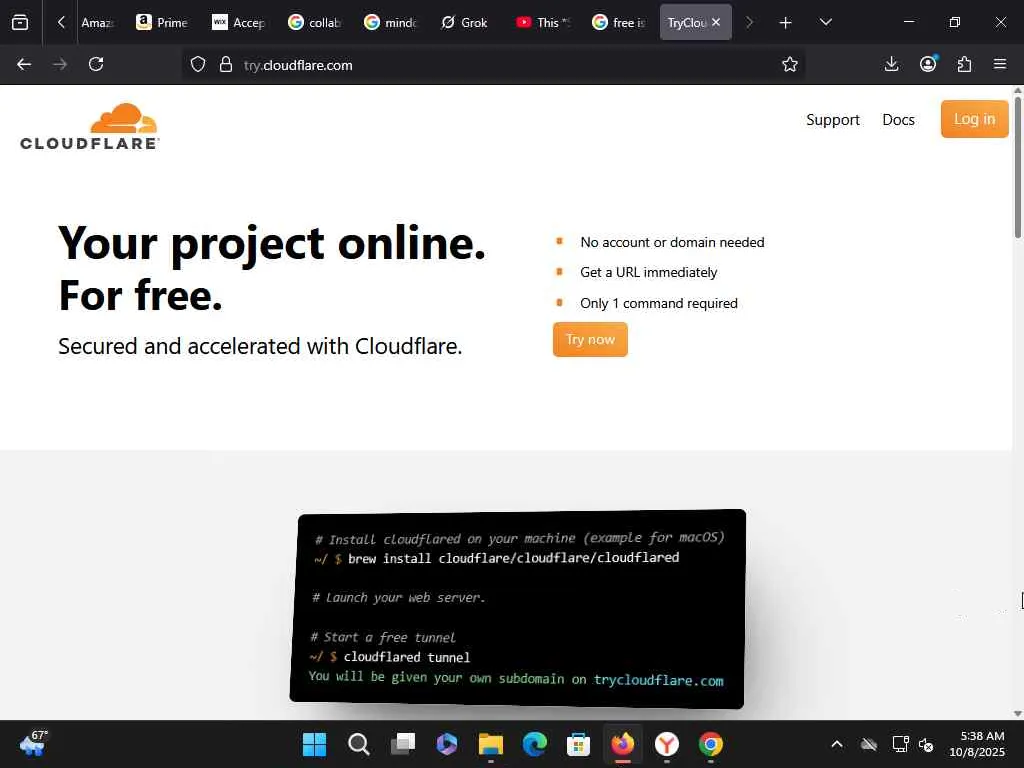The width and height of the screenshot is (1024, 768).
Task: Open the tracking protection shield
Action: (x=198, y=64)
